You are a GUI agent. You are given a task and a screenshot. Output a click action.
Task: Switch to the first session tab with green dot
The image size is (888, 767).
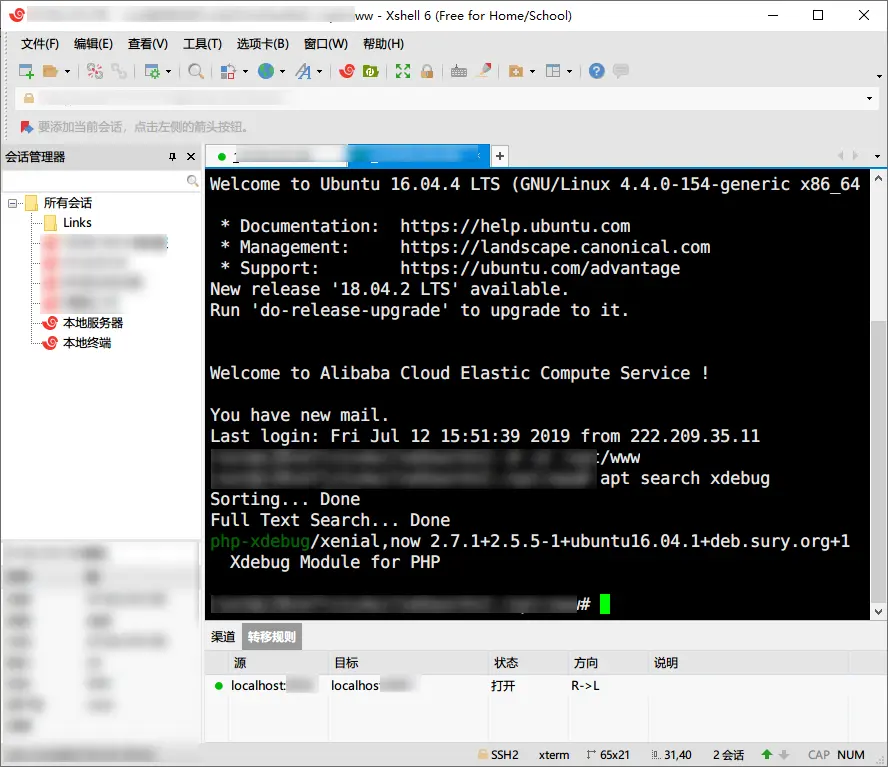pos(276,156)
